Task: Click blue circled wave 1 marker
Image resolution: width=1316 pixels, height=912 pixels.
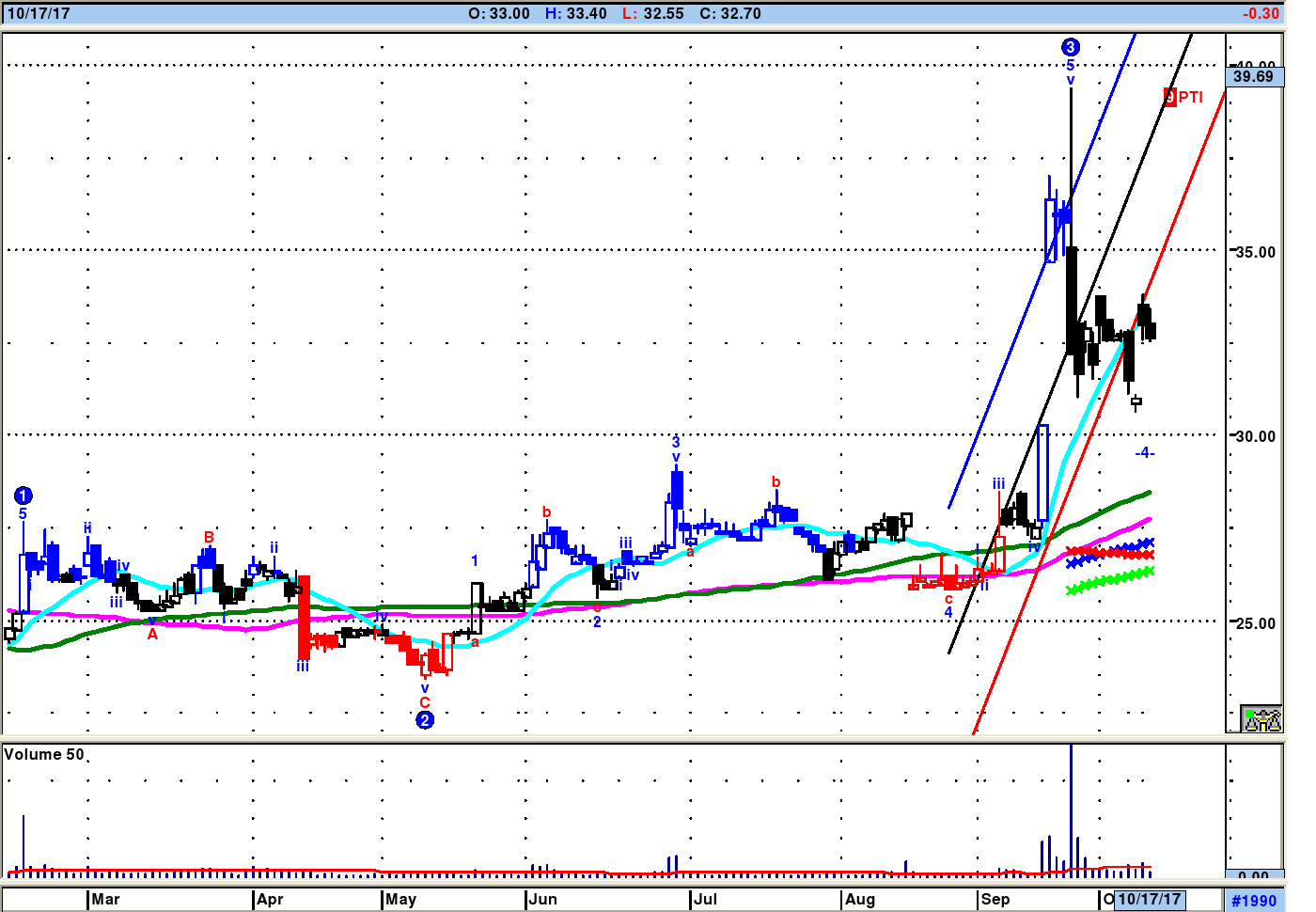Action: pos(23,495)
